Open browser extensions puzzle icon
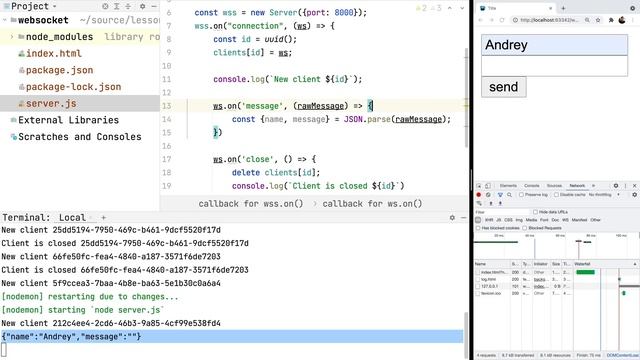Image resolution: width=640 pixels, height=360 pixels. point(611,20)
